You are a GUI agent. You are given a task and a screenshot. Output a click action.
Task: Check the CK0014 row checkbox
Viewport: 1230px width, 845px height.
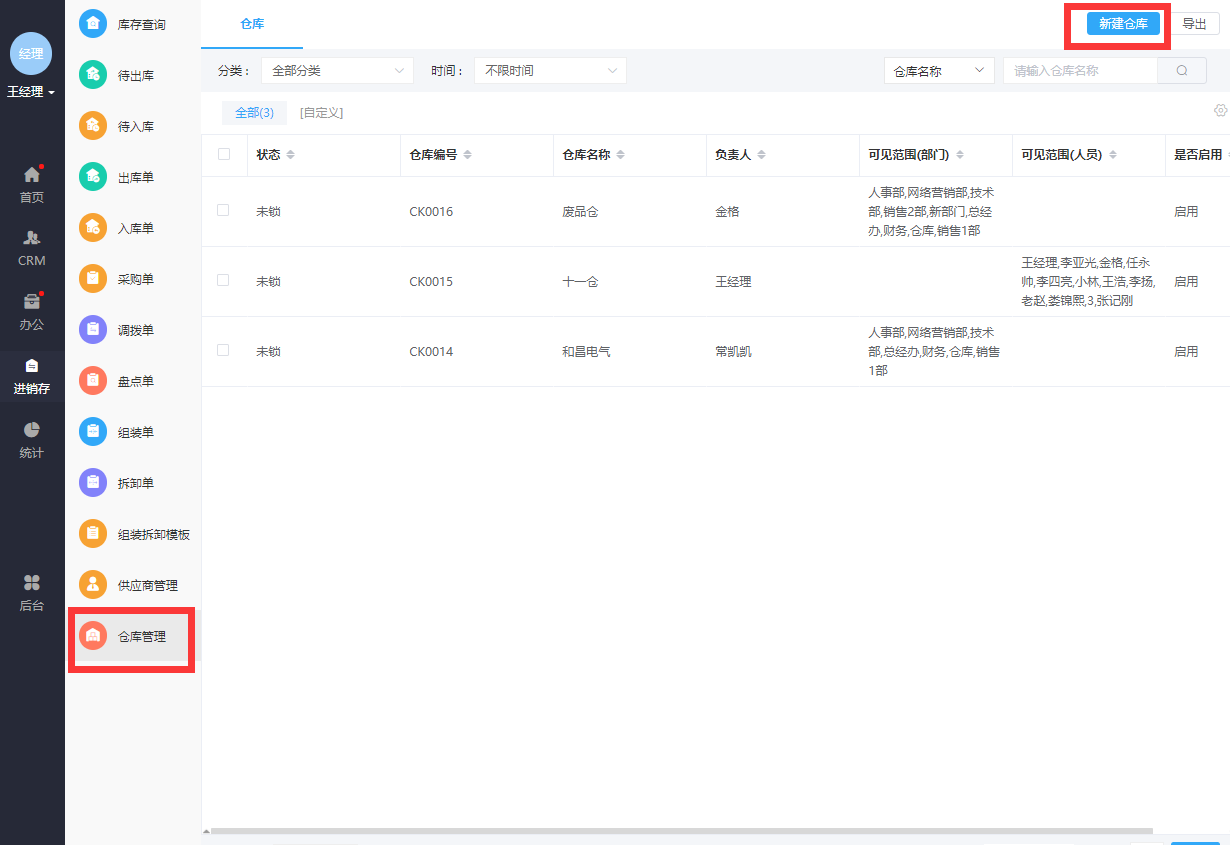223,350
